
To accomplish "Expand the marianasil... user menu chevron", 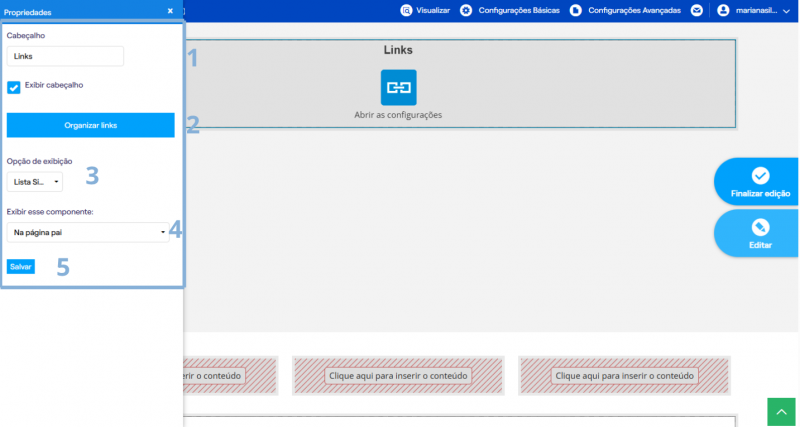I will (x=786, y=11).
